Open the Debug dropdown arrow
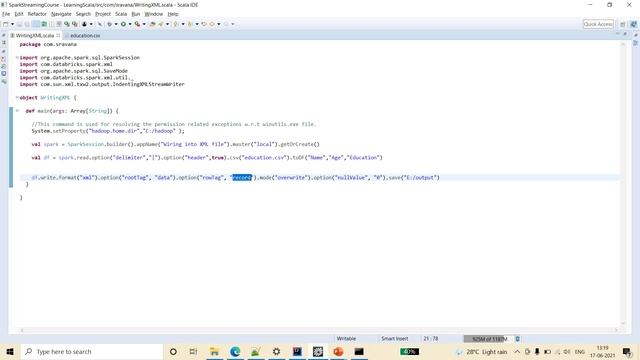This screenshot has width=640, height=360. click(116, 24)
